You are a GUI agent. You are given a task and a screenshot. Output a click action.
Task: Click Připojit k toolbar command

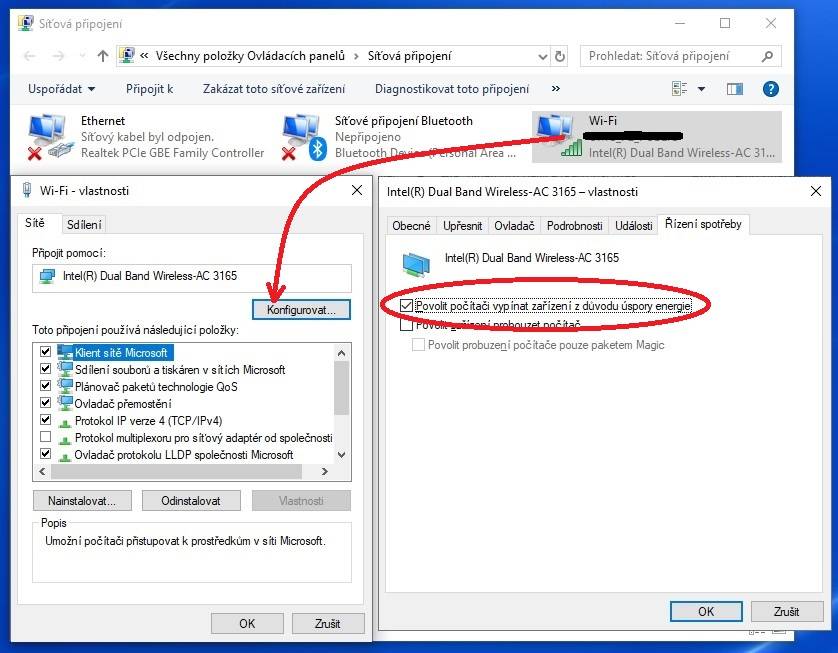(149, 89)
